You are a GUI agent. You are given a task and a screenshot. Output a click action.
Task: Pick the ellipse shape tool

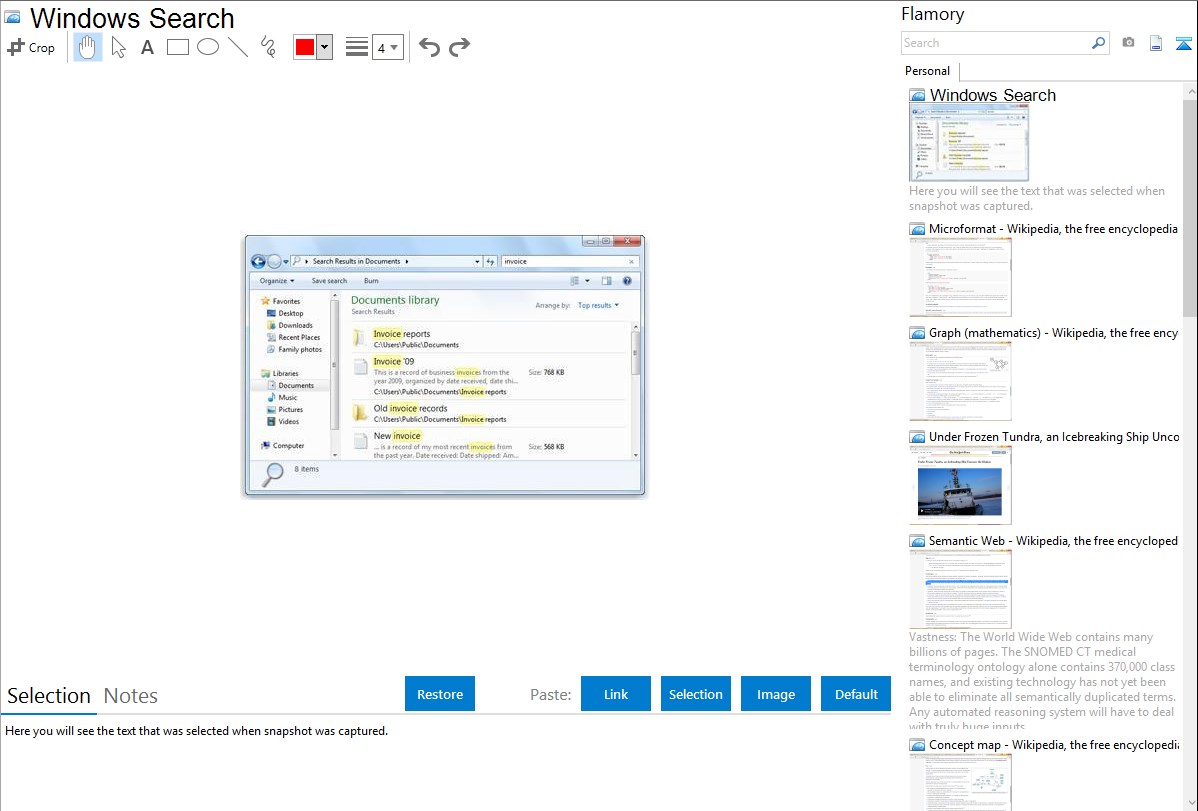(208, 47)
